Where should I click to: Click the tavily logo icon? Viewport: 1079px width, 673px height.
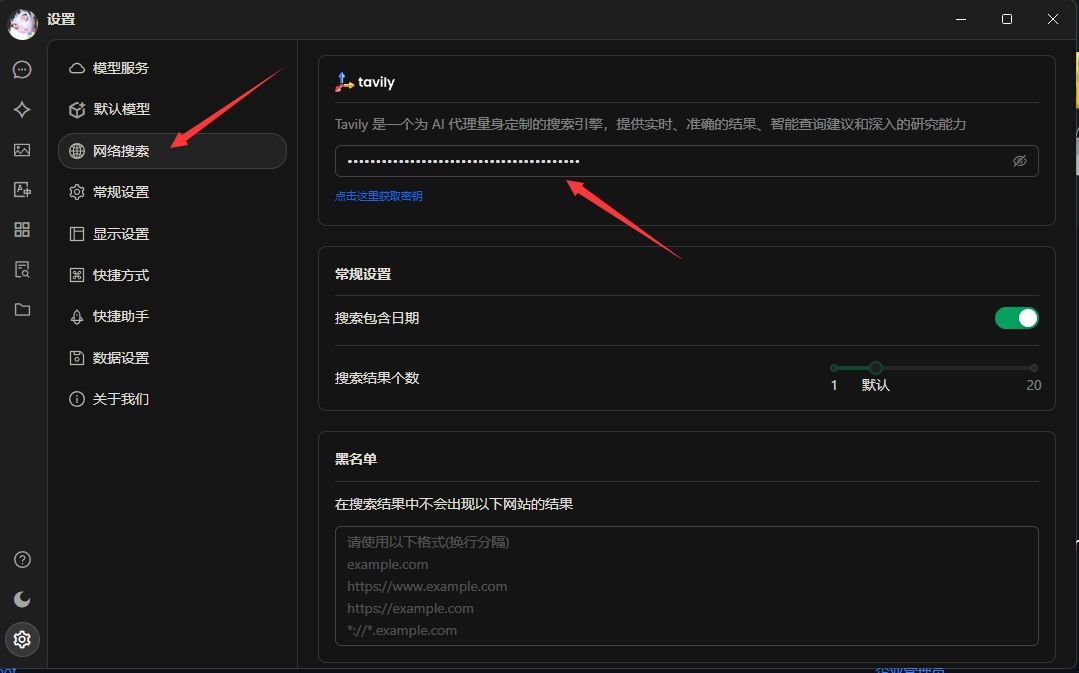click(344, 82)
